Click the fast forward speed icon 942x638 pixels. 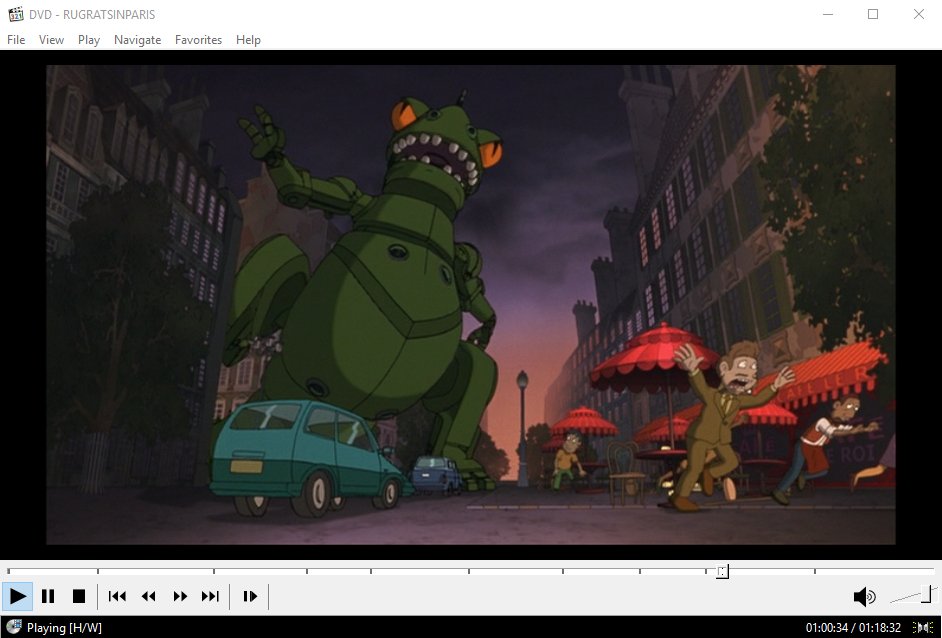pyautogui.click(x=180, y=596)
